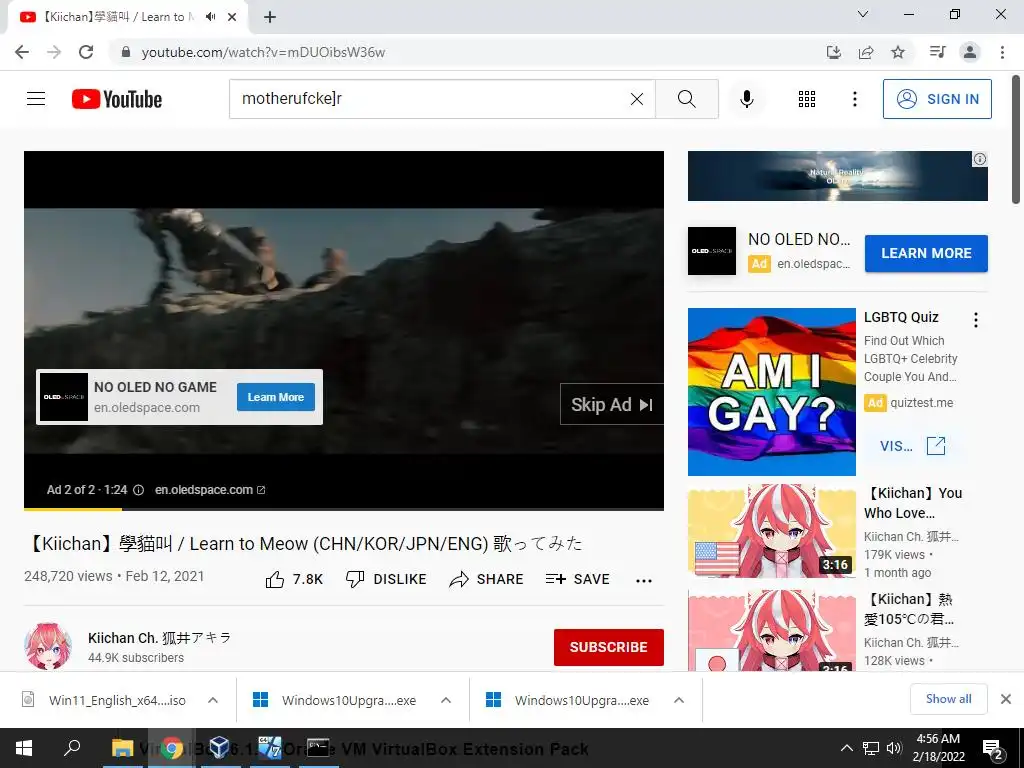Show hidden tray icons chevron
Viewport: 1024px width, 768px height.
[x=846, y=748]
